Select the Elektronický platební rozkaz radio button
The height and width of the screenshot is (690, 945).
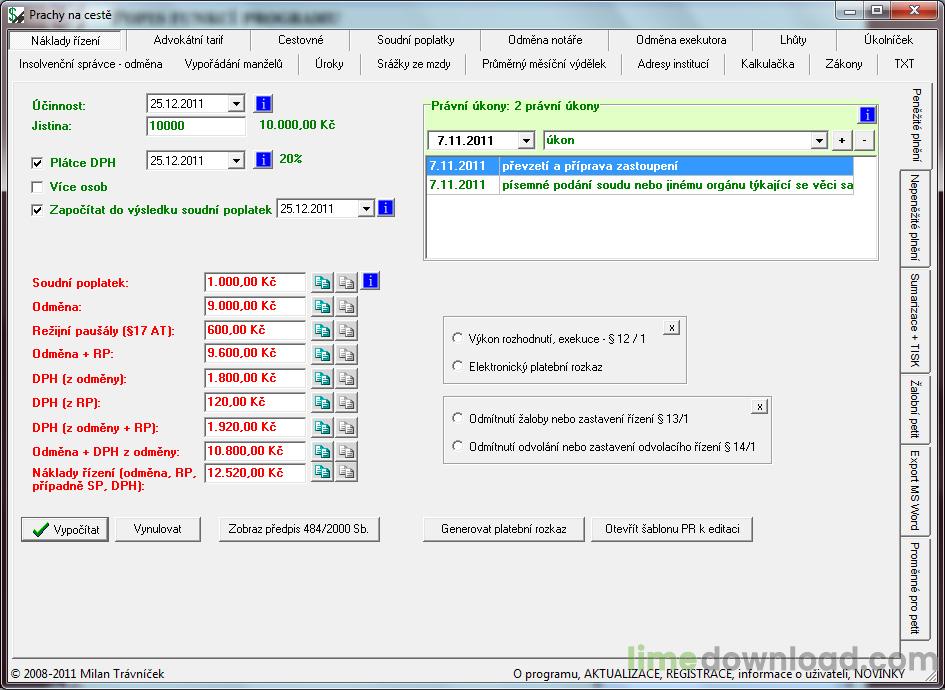(x=458, y=367)
